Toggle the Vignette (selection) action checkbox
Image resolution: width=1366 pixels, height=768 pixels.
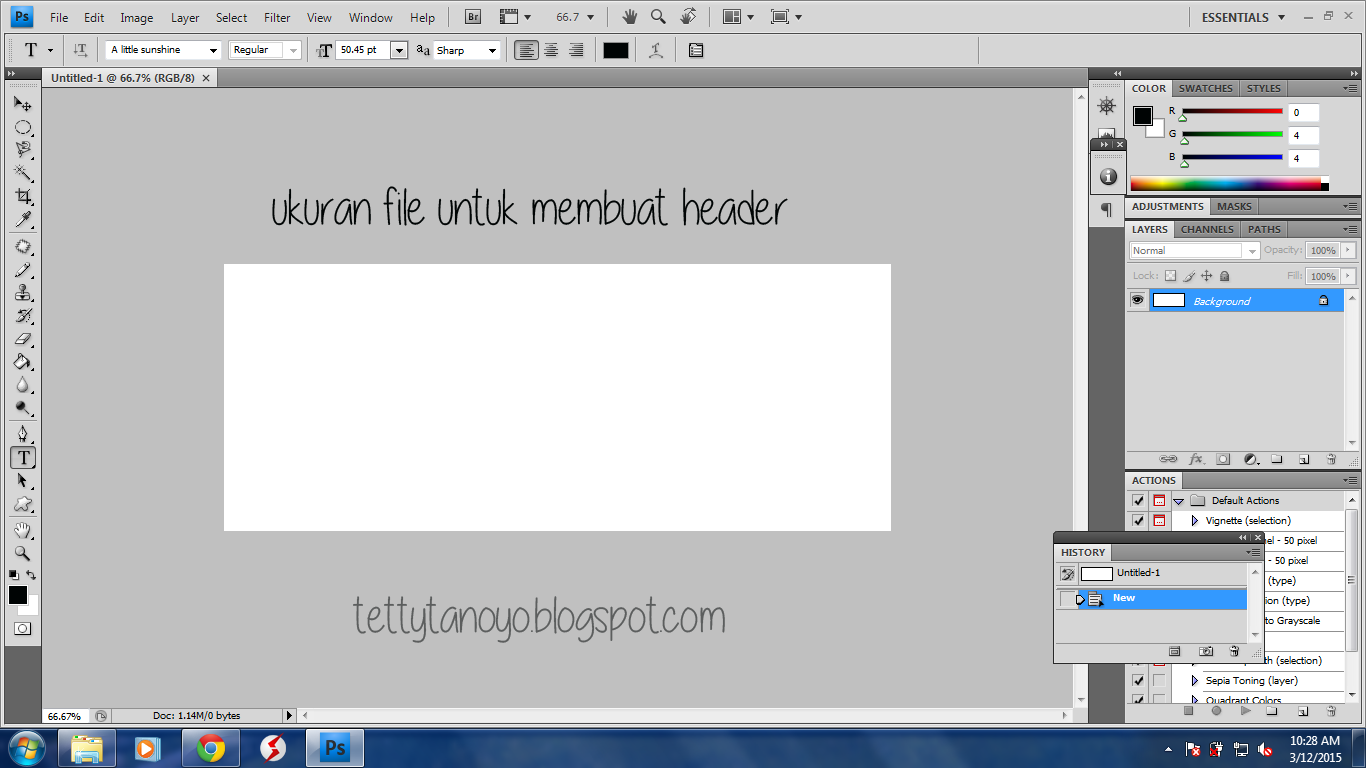click(1138, 520)
